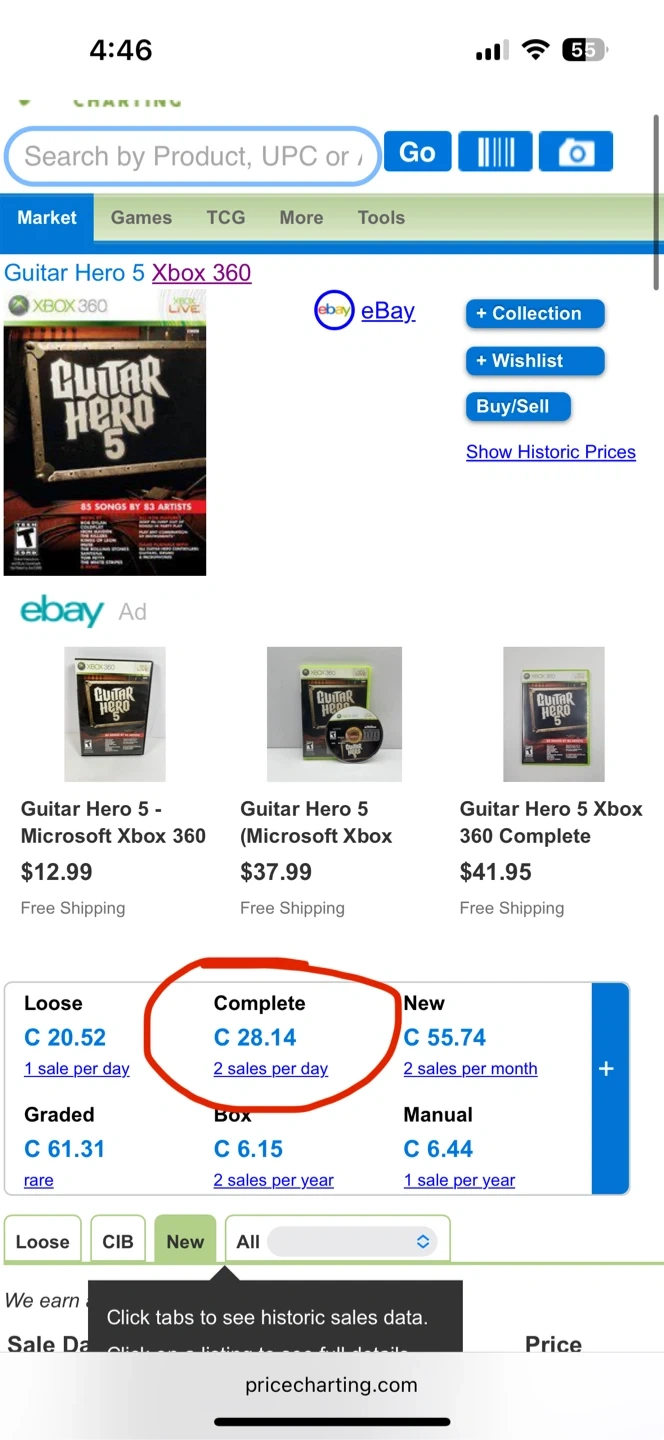The image size is (664, 1440).
Task: Click the + Wishlist button
Action: click(x=535, y=360)
